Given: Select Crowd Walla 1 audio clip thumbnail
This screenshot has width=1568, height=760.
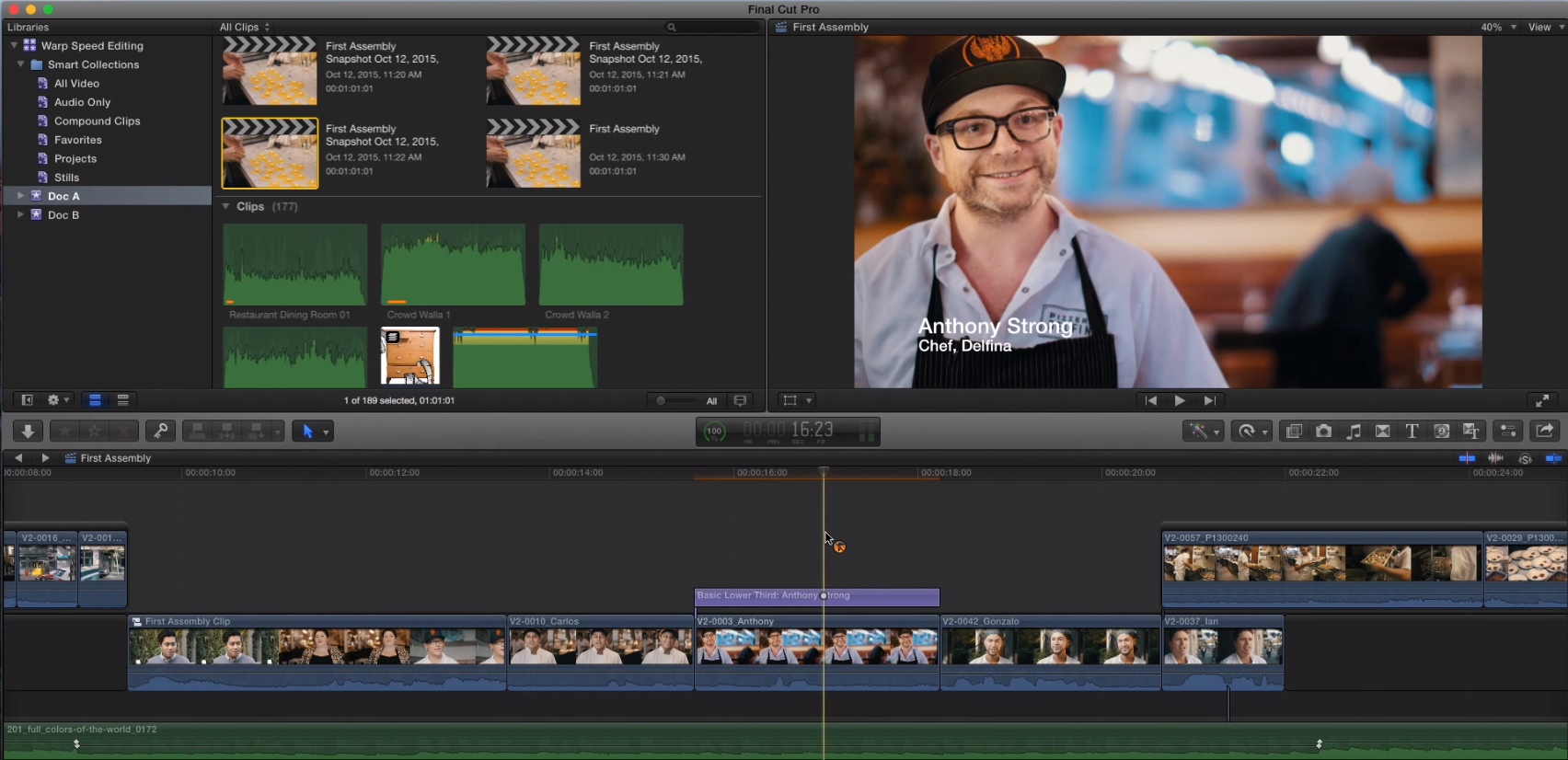Looking at the screenshot, I should (x=453, y=265).
